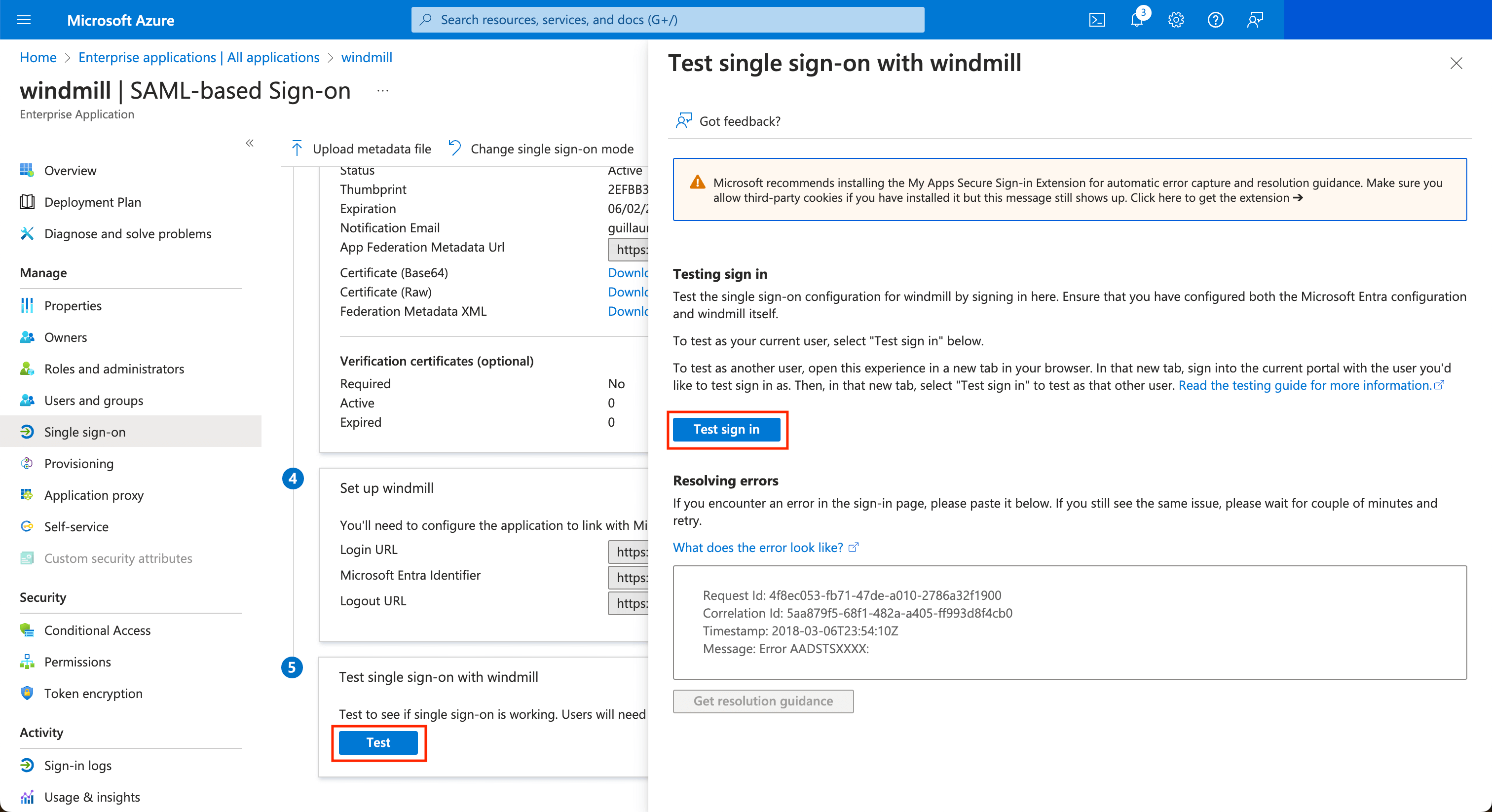This screenshot has height=812, width=1492.
Task: Select the Users and groups menu item
Action: pos(92,399)
